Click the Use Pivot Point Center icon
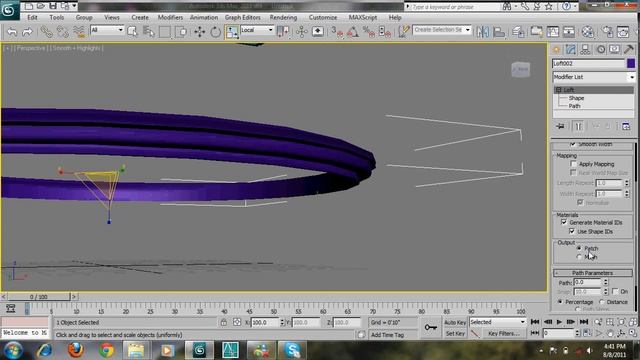 pyautogui.click(x=282, y=31)
